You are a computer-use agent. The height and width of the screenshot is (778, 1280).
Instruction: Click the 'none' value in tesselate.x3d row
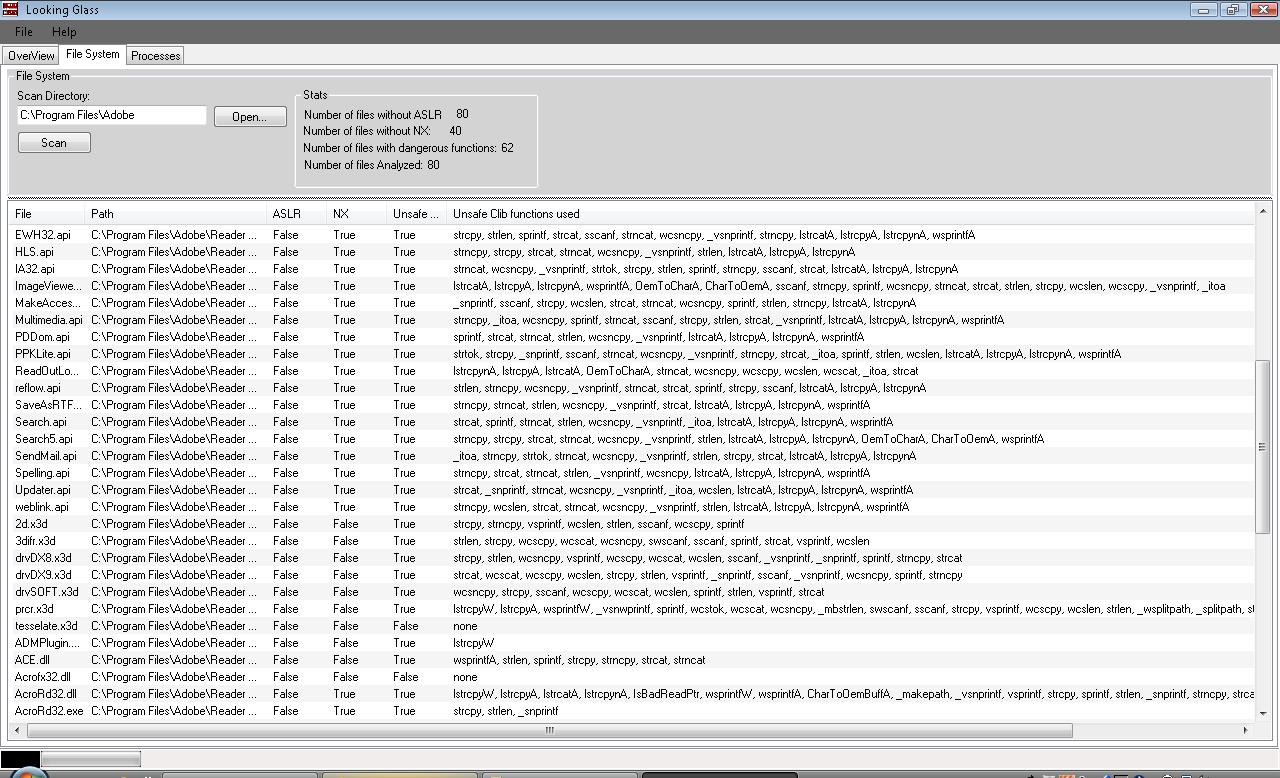tap(465, 626)
